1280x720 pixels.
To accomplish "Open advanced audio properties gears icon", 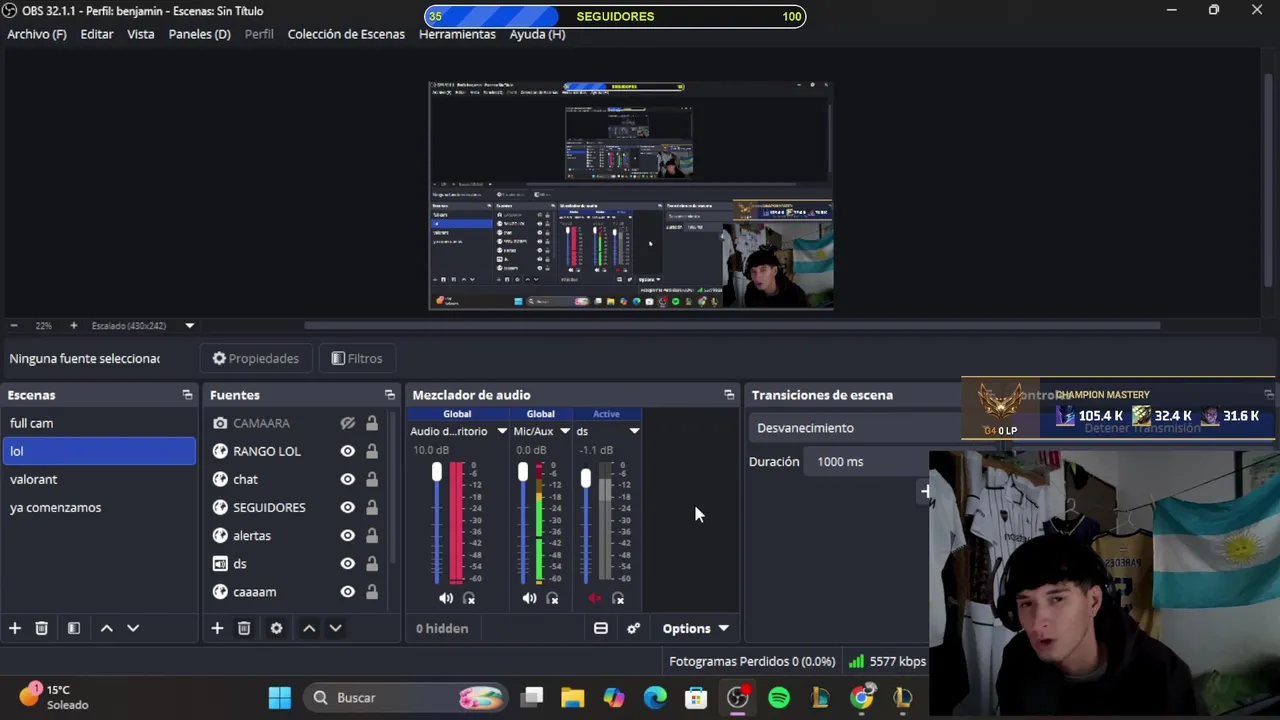I will 633,628.
